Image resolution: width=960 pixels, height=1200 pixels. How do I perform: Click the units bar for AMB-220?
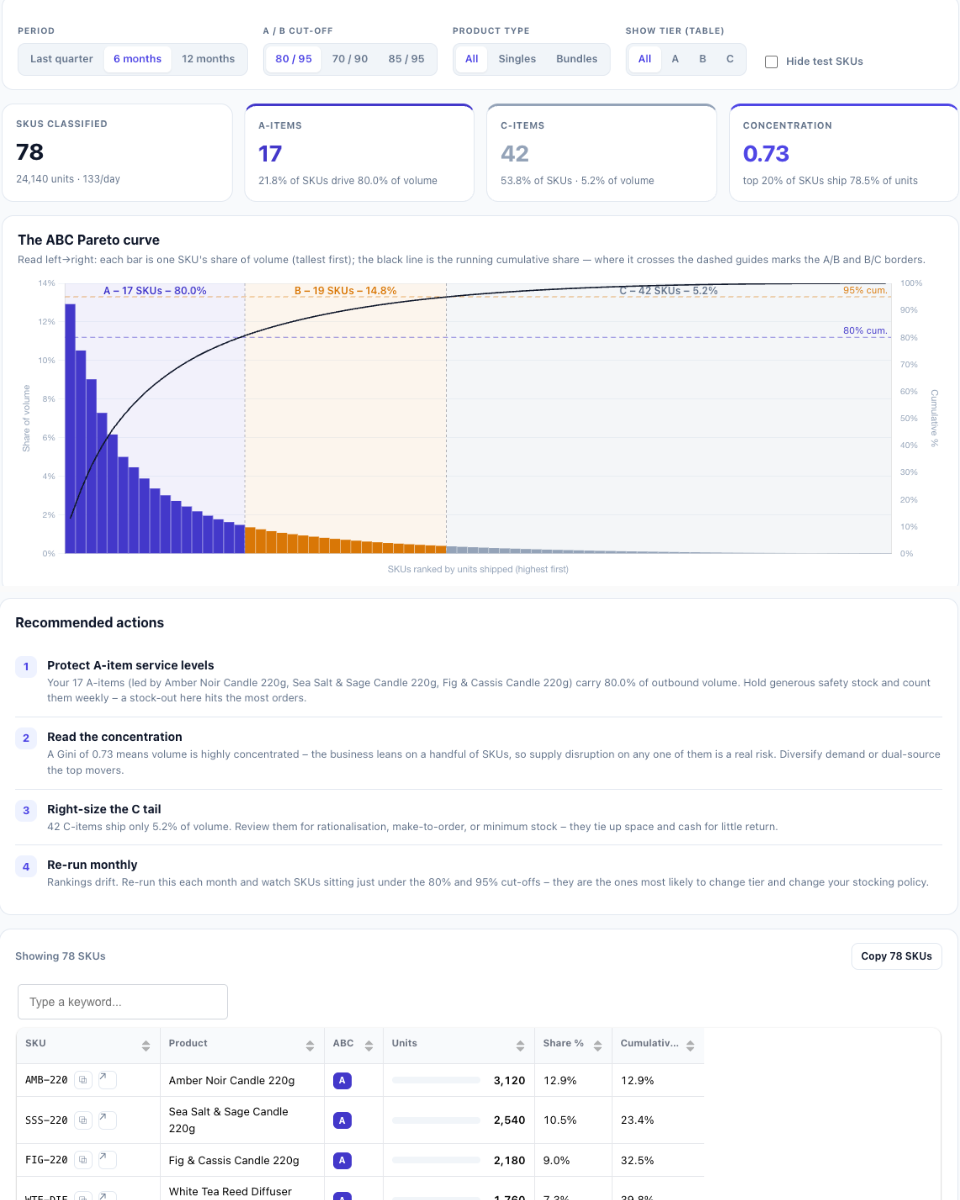(x=436, y=1080)
